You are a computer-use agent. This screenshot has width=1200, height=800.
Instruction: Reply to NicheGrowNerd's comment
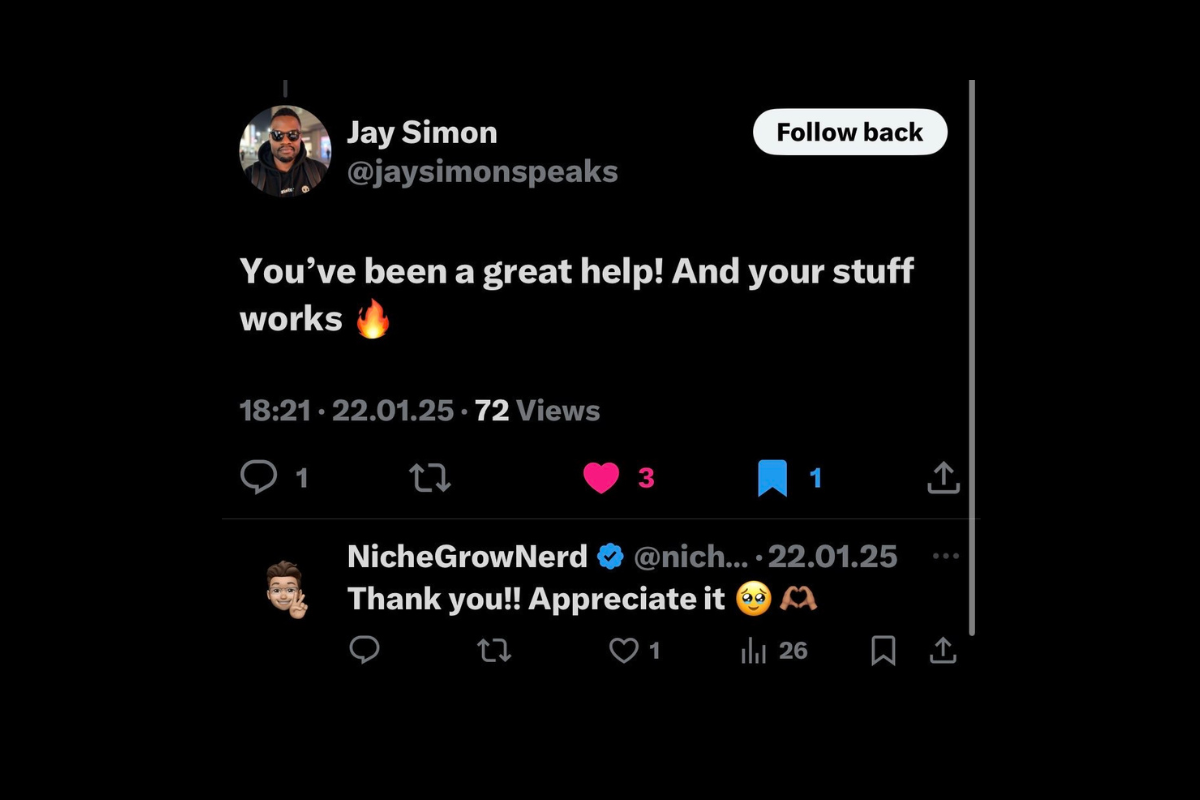pyautogui.click(x=364, y=651)
